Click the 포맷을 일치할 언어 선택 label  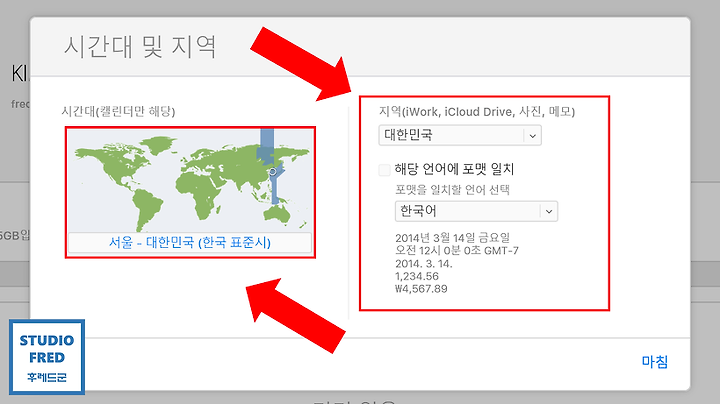pos(452,190)
